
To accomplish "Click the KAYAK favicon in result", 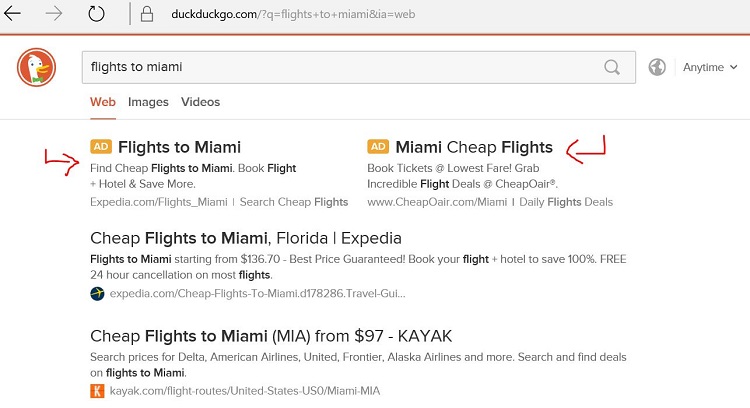I will pos(97,390).
